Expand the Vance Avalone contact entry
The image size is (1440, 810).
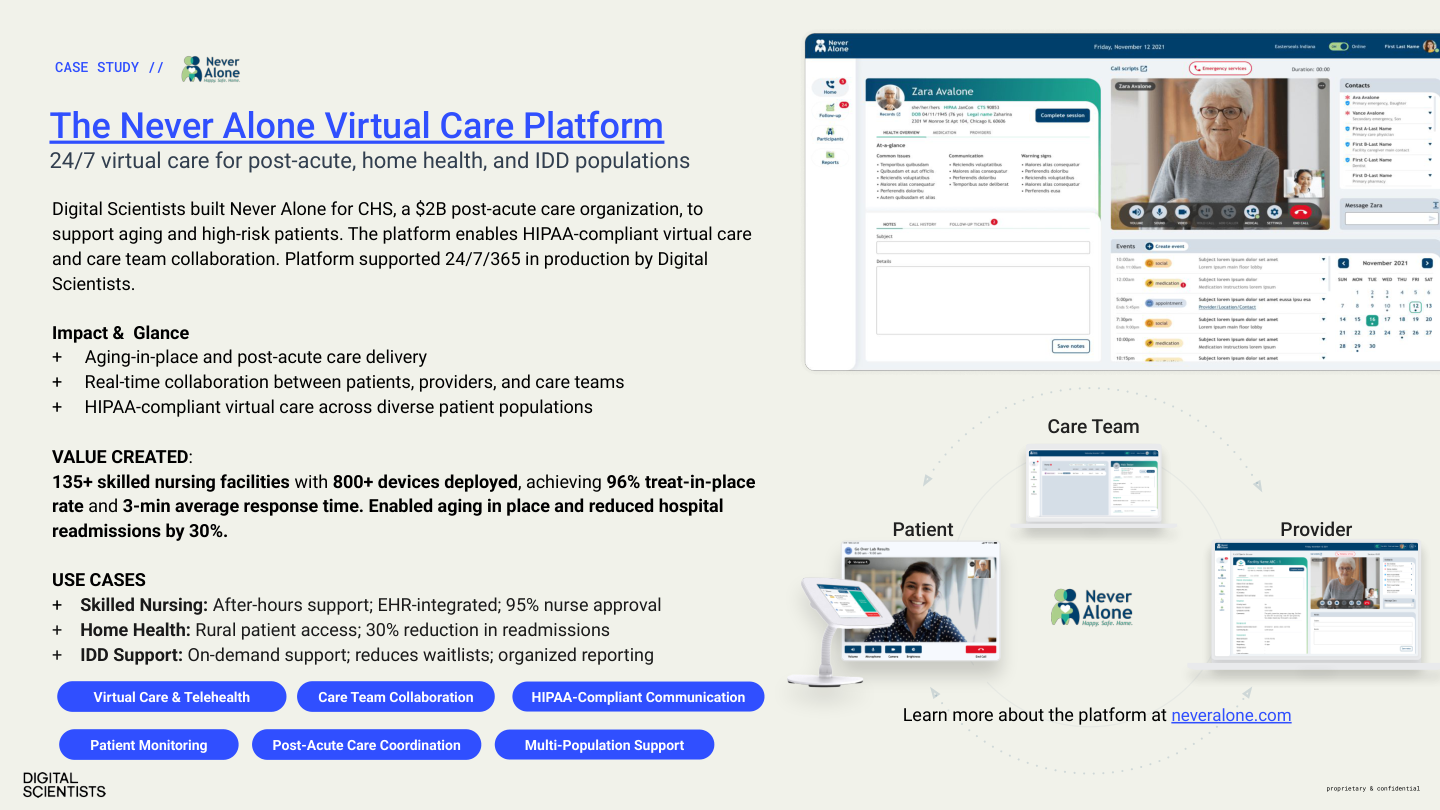(1430, 114)
